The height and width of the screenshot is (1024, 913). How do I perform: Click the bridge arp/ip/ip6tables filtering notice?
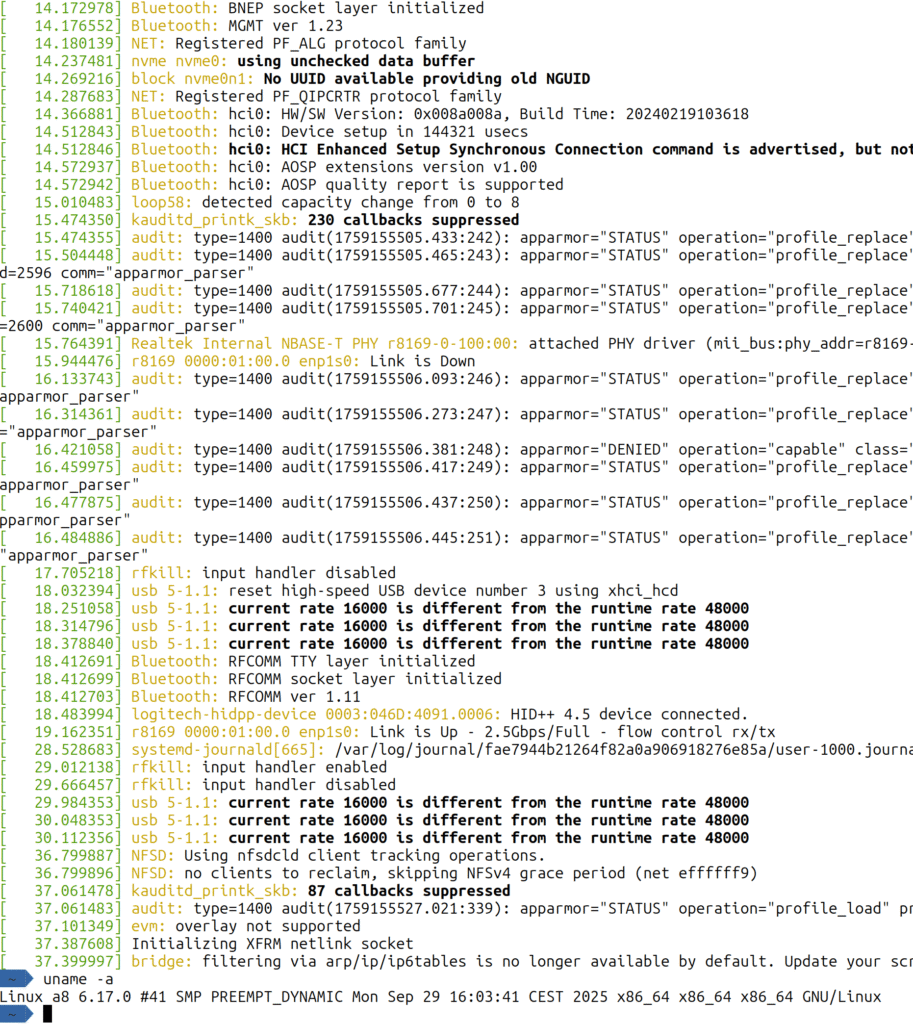click(450, 961)
